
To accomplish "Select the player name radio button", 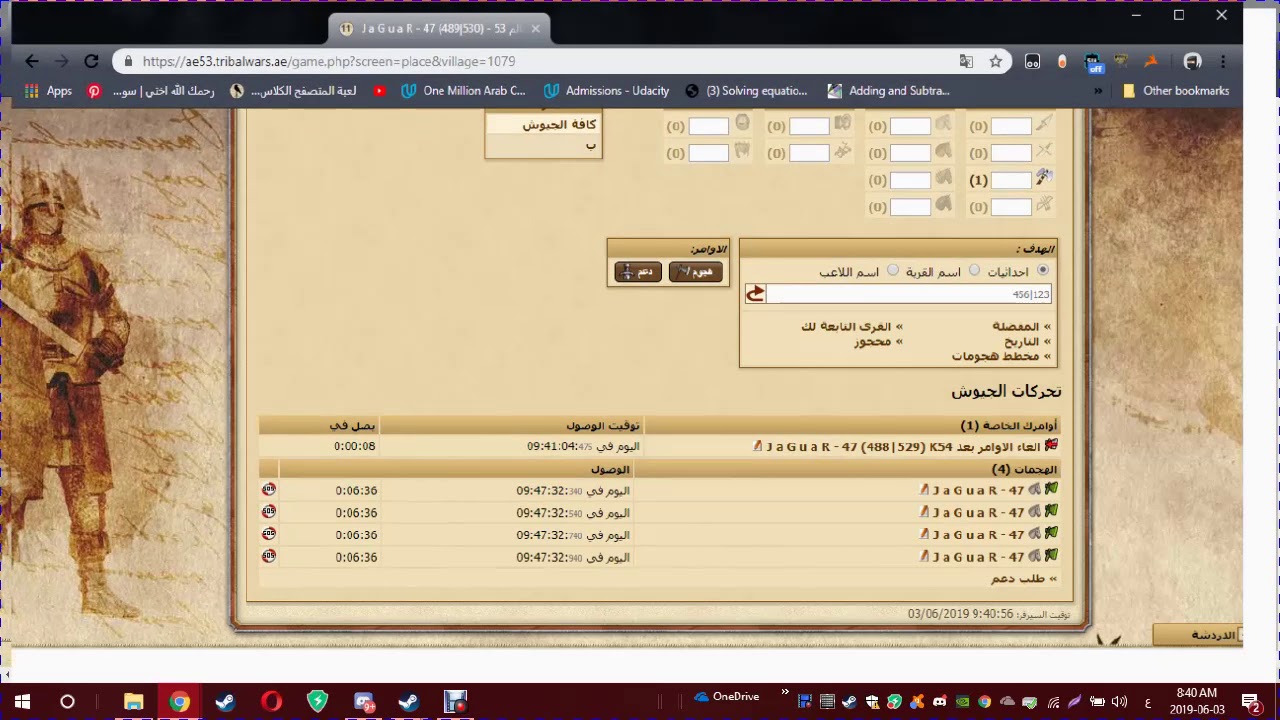I will pyautogui.click(x=893, y=270).
